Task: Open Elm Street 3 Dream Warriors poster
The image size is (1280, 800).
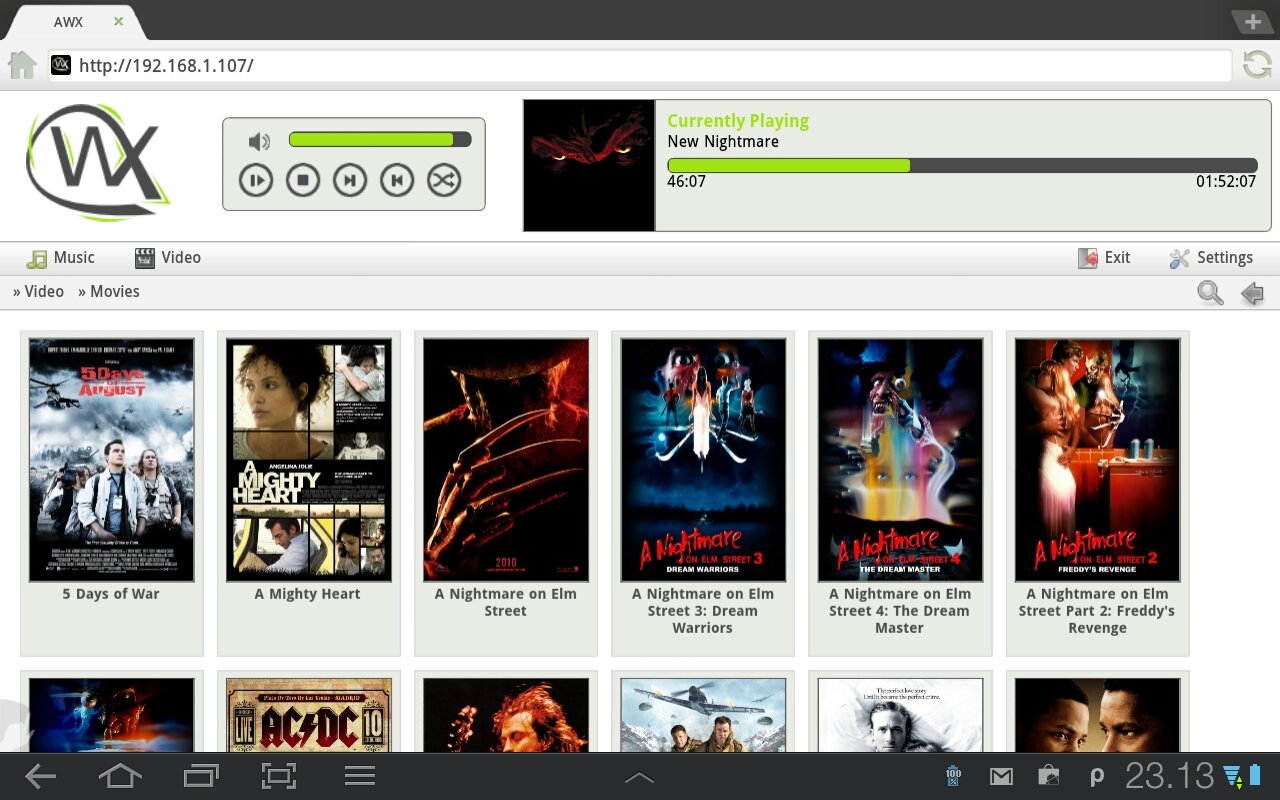Action: [702, 460]
